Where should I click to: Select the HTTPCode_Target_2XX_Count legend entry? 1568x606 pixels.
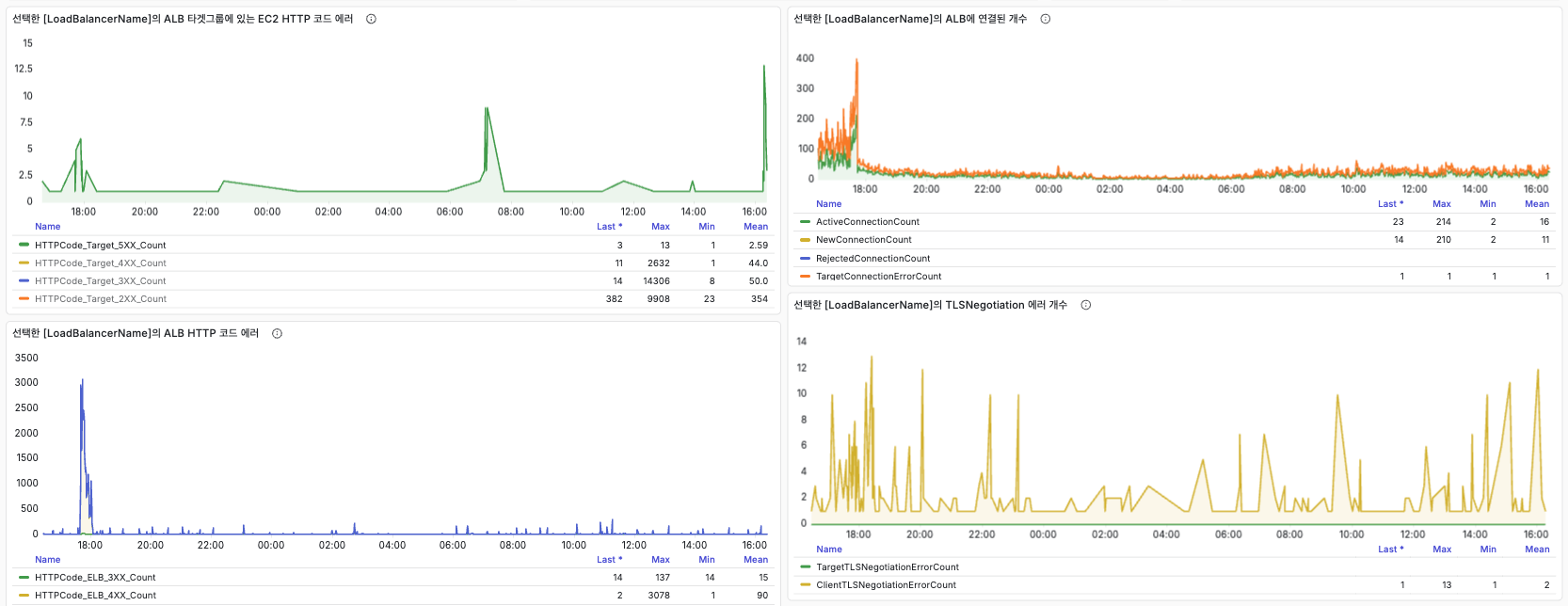(100, 299)
